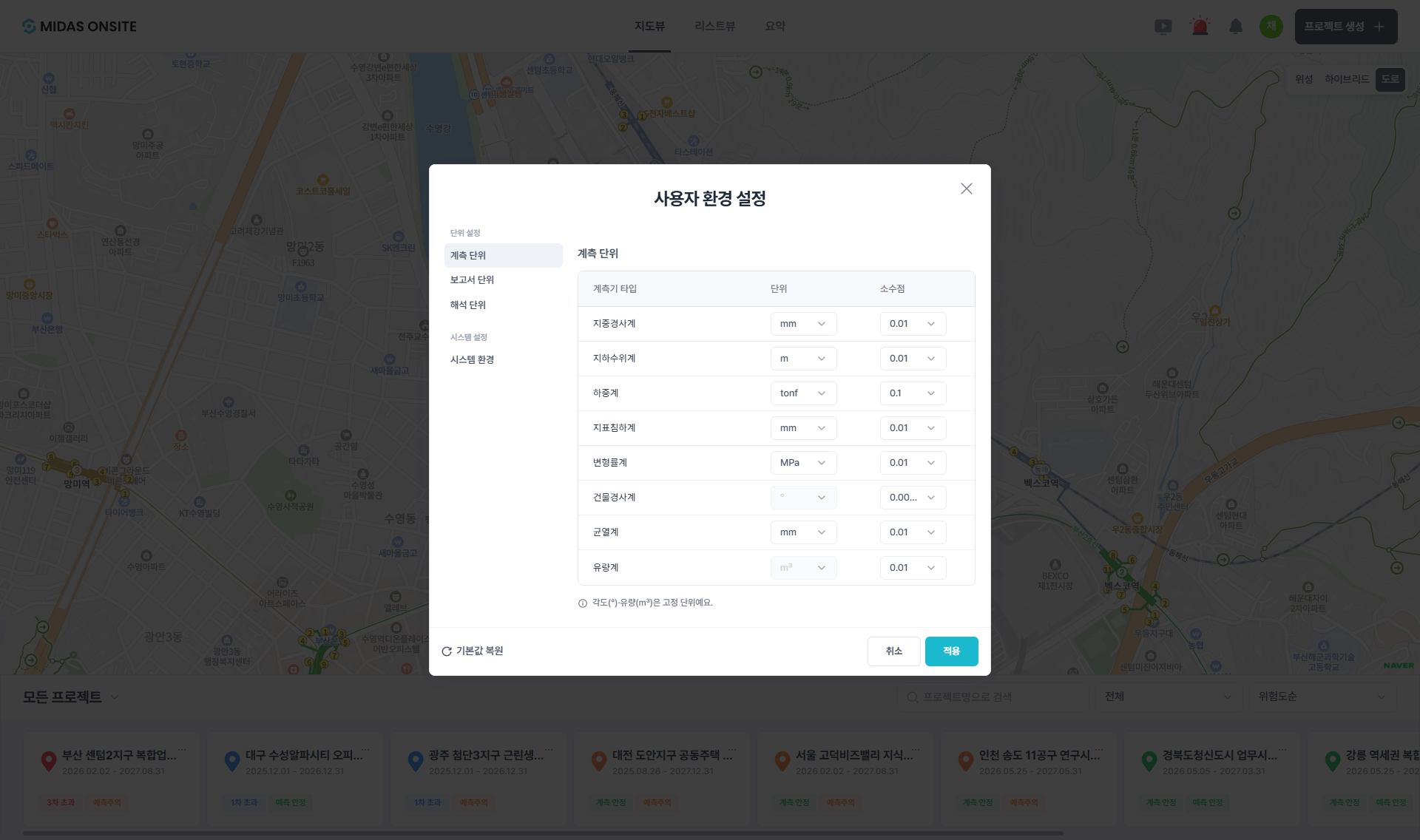This screenshot has width=1420, height=840.
Task: Click the horizontal scrollbar under project cards
Action: [543, 833]
